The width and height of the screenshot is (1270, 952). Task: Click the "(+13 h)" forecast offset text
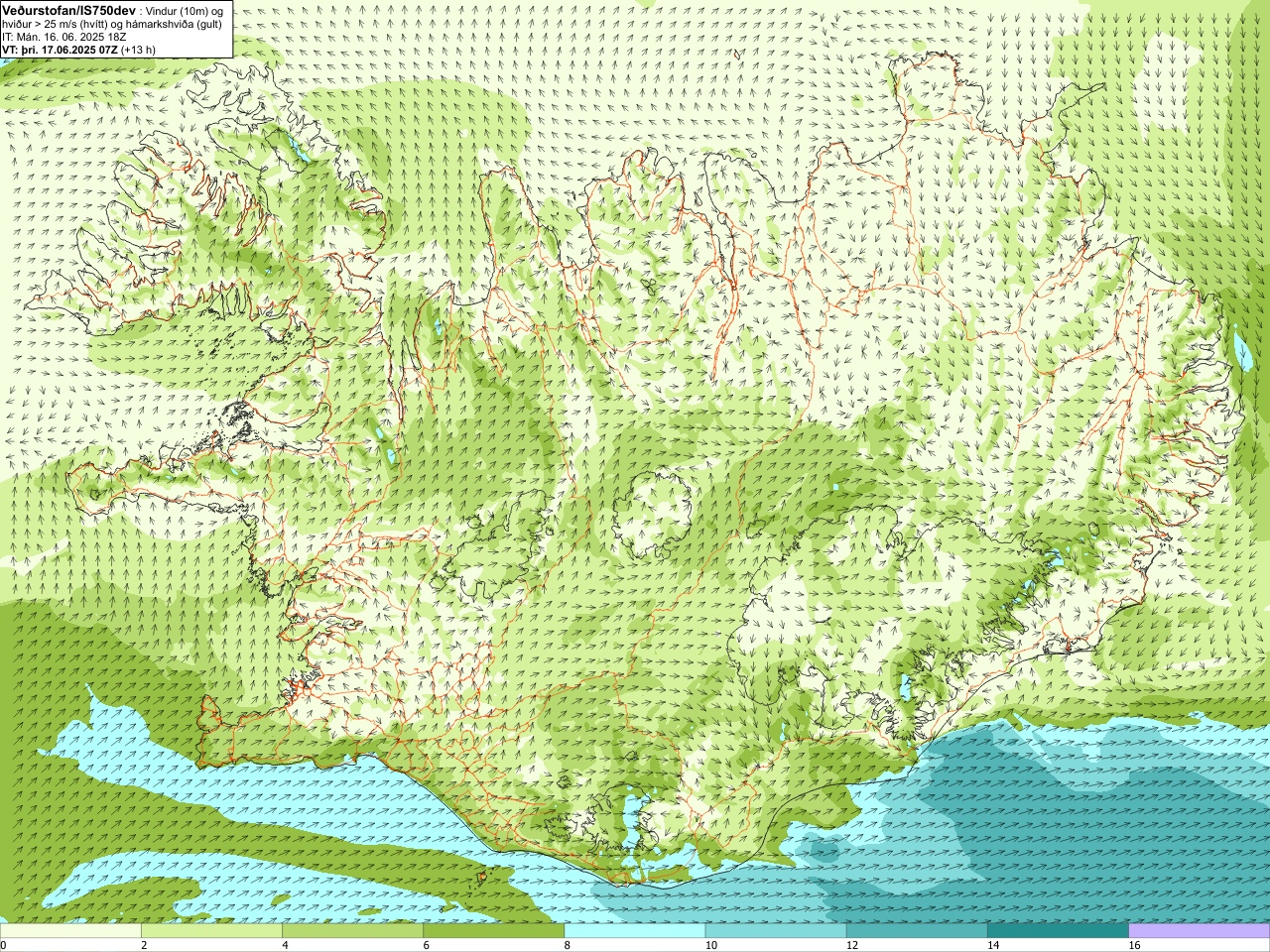click(x=138, y=49)
